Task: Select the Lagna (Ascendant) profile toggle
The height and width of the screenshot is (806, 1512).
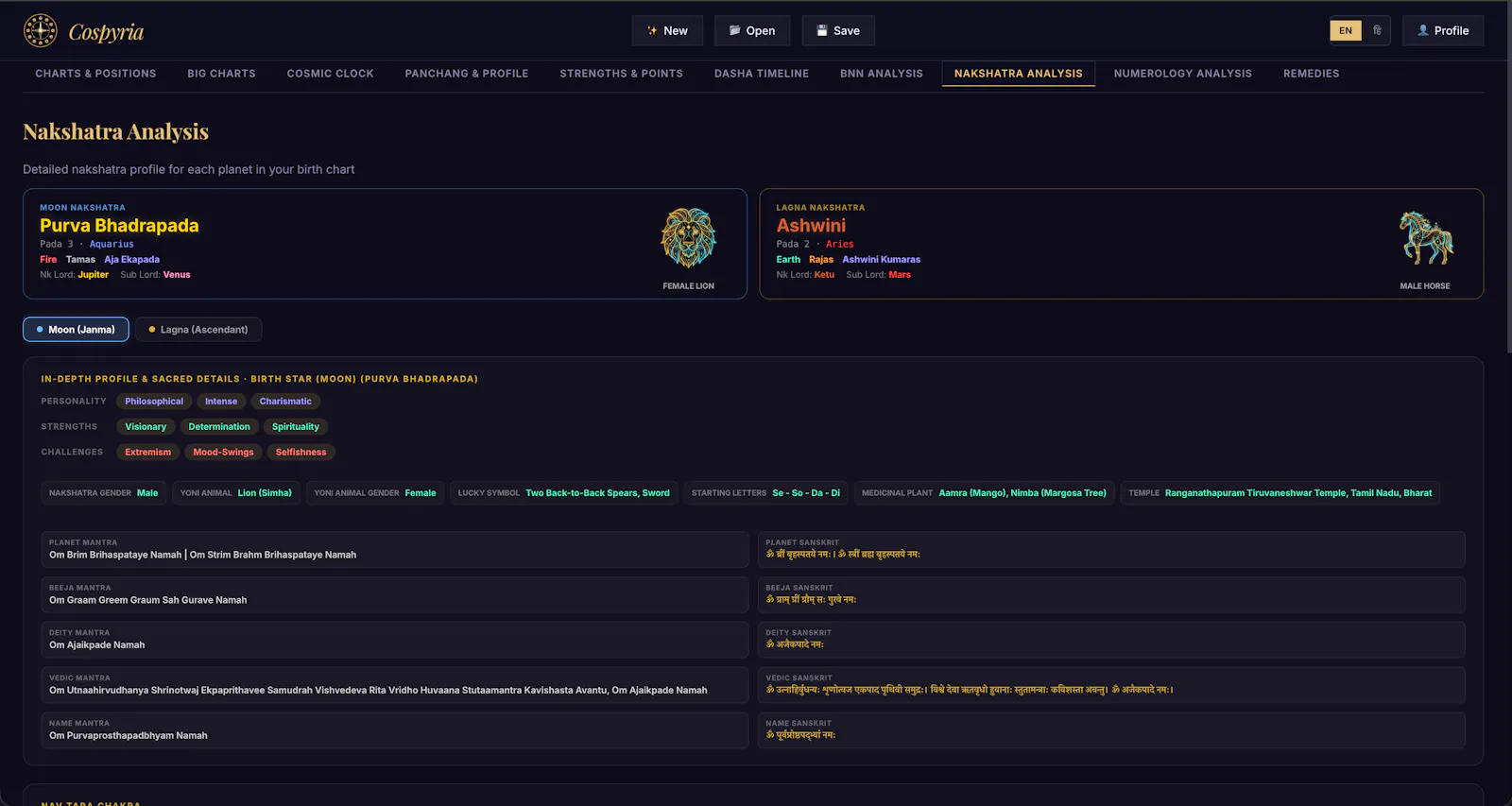Action: 198,330
